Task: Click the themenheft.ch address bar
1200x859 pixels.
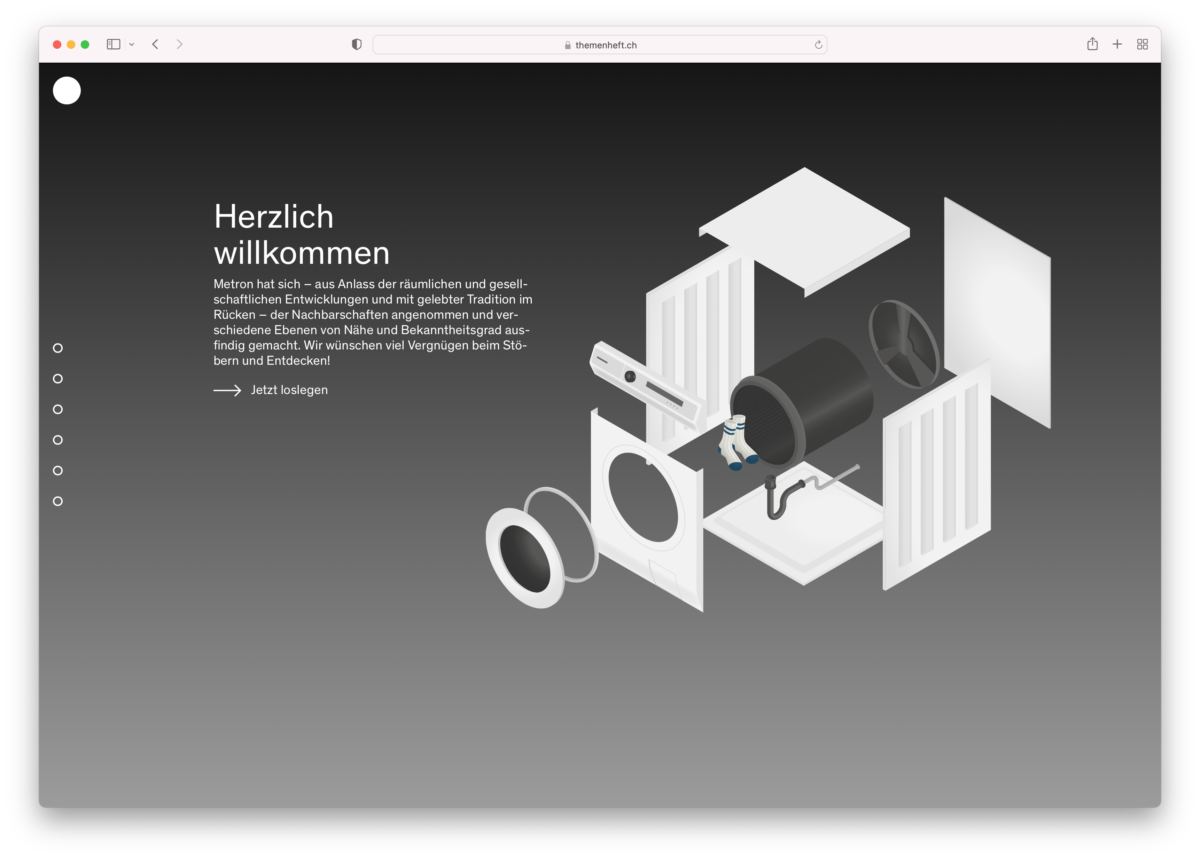Action: 600,44
